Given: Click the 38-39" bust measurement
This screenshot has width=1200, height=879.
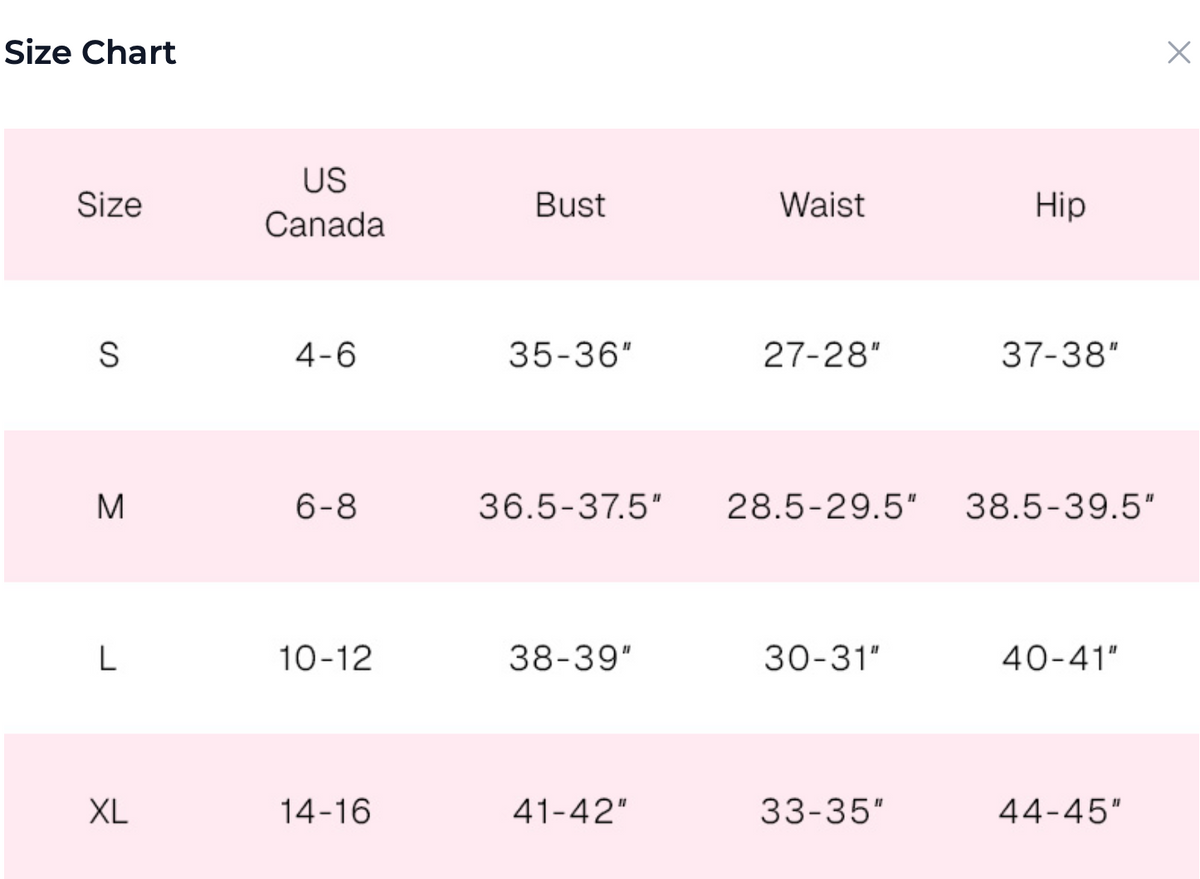Looking at the screenshot, I should 570,659.
